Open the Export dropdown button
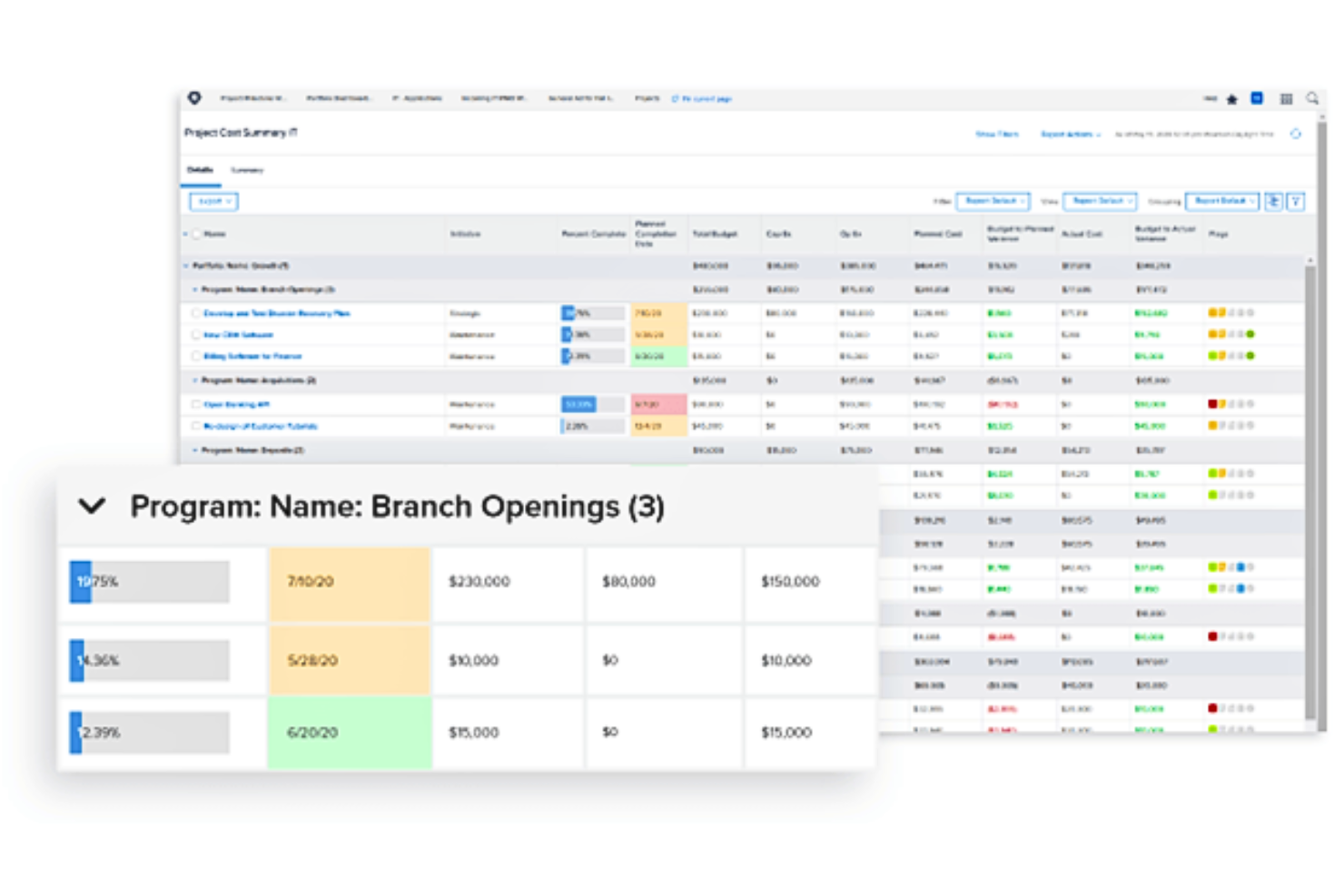 click(x=213, y=201)
